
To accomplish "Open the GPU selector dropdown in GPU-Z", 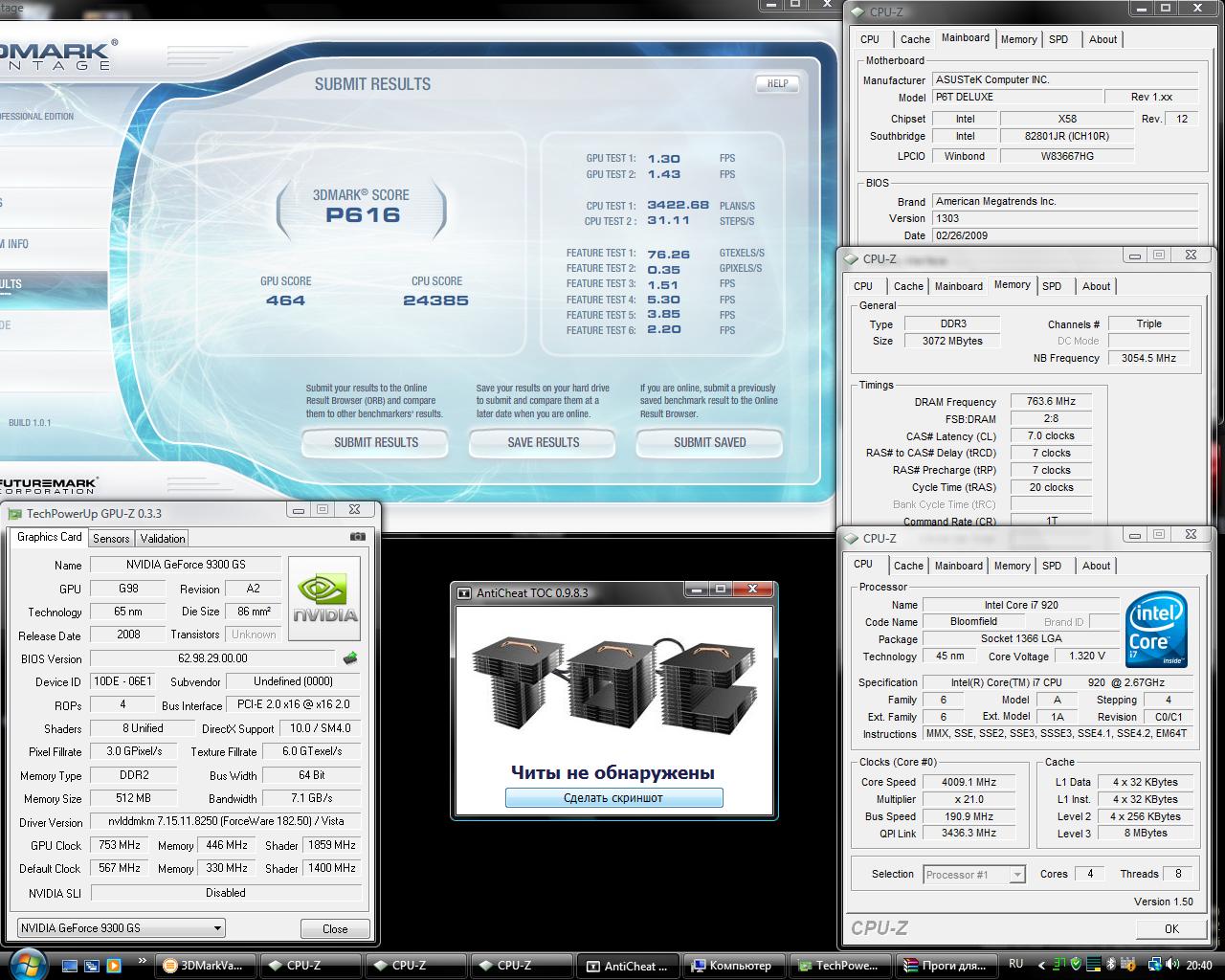I will tap(122, 927).
